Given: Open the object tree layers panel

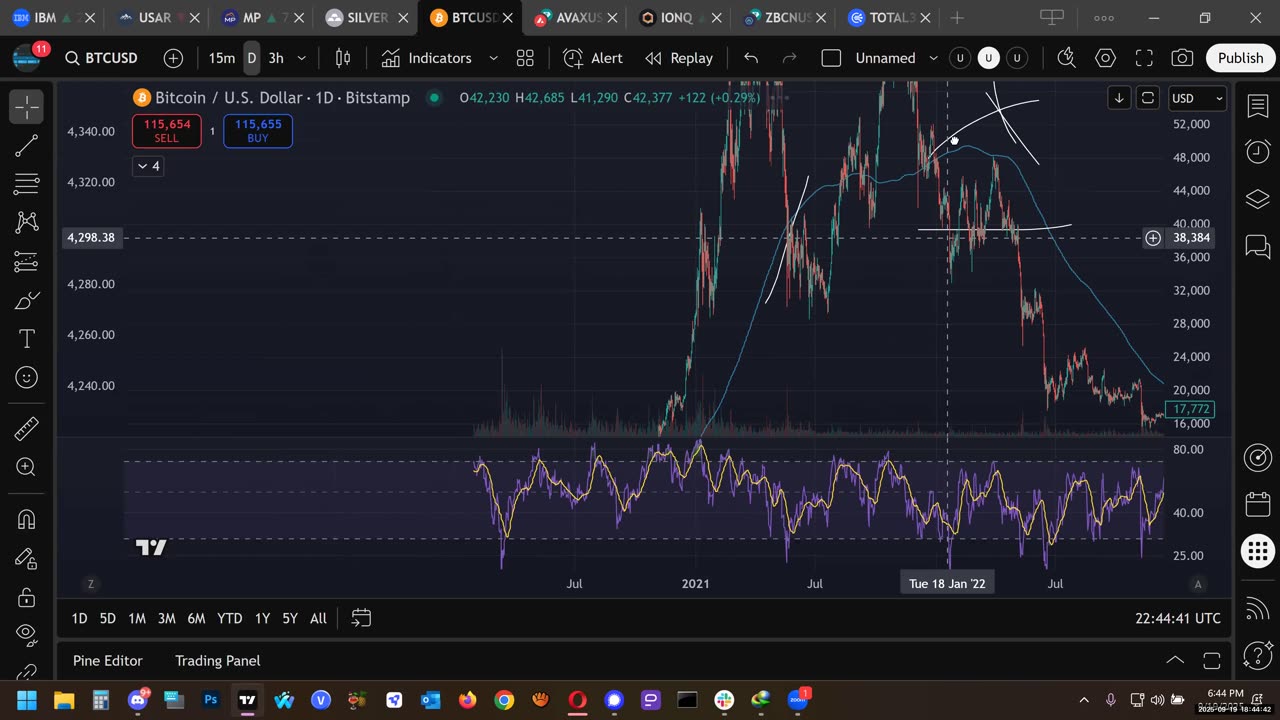Looking at the screenshot, I should [1258, 199].
